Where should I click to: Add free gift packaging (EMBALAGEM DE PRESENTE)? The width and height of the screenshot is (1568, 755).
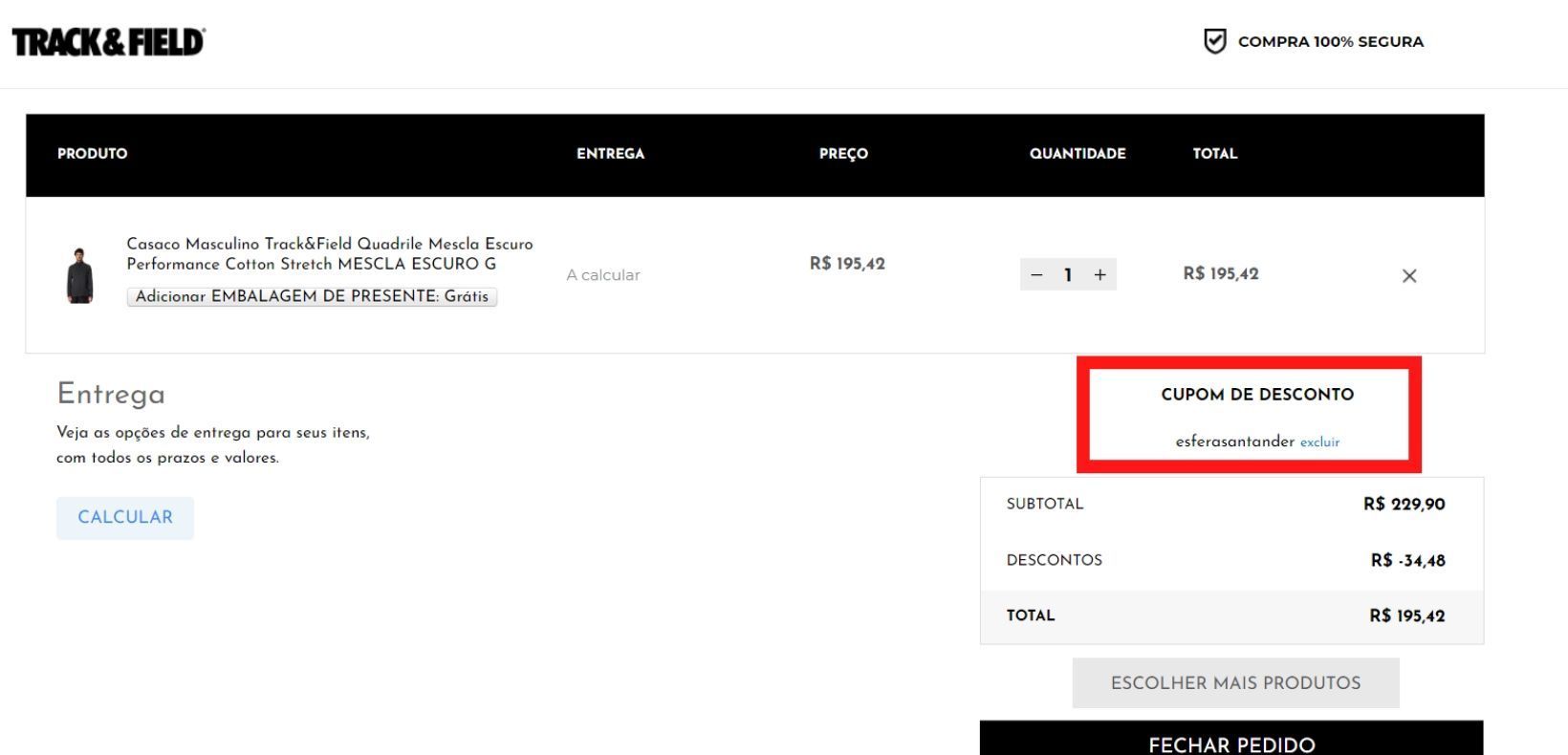click(x=312, y=296)
